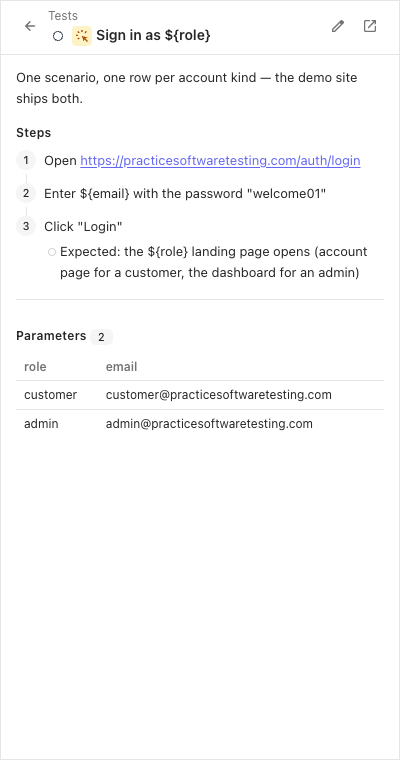The image size is (400, 760).
Task: Click the "Sign in as ${role}" title
Action: coord(153,35)
